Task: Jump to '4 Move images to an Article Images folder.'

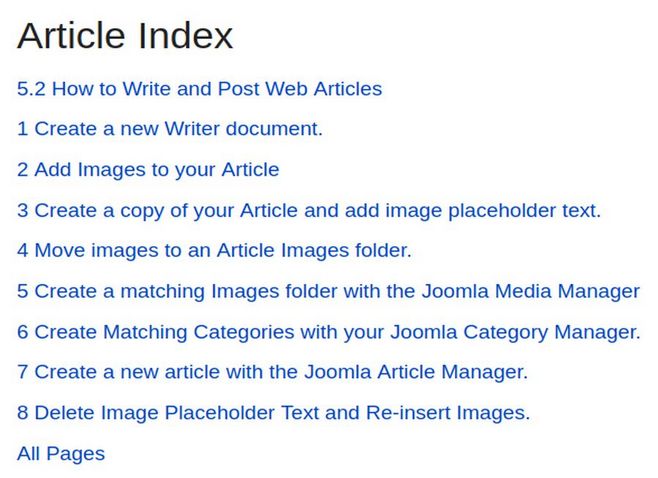Action: pos(214,251)
